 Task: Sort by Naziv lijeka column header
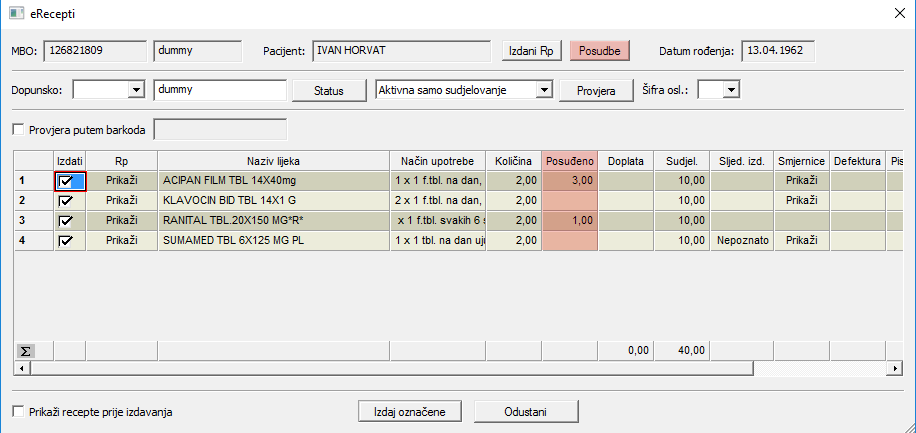[273, 161]
